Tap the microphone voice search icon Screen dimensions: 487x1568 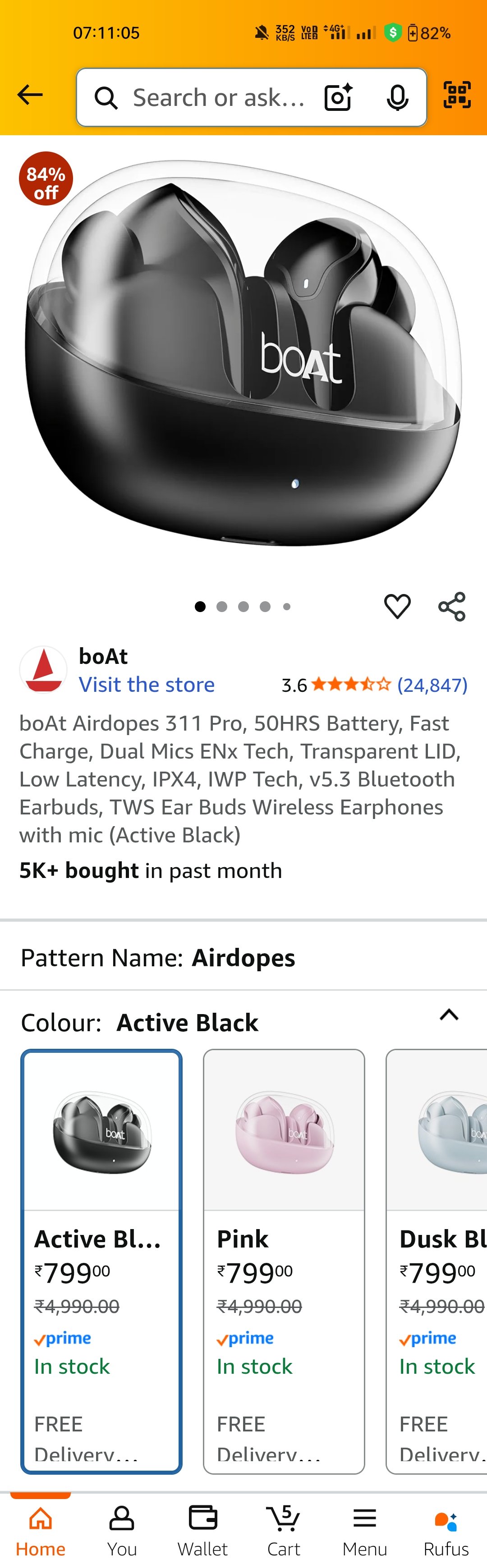pyautogui.click(x=398, y=97)
